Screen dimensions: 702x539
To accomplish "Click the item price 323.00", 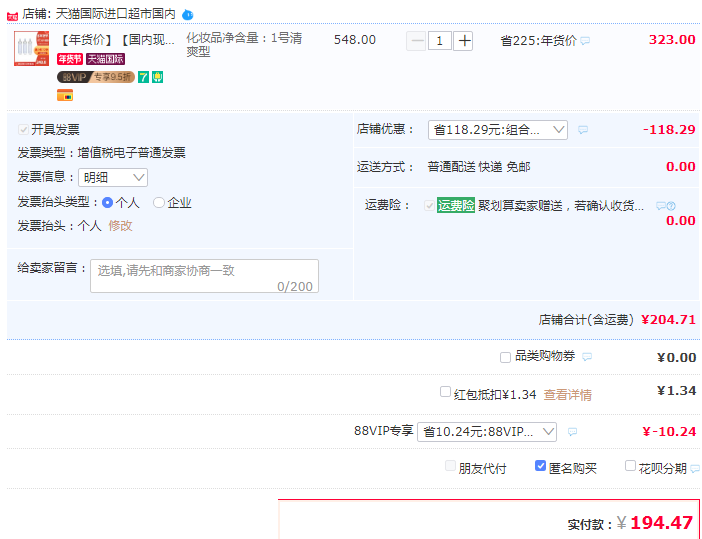I will click(x=672, y=39).
